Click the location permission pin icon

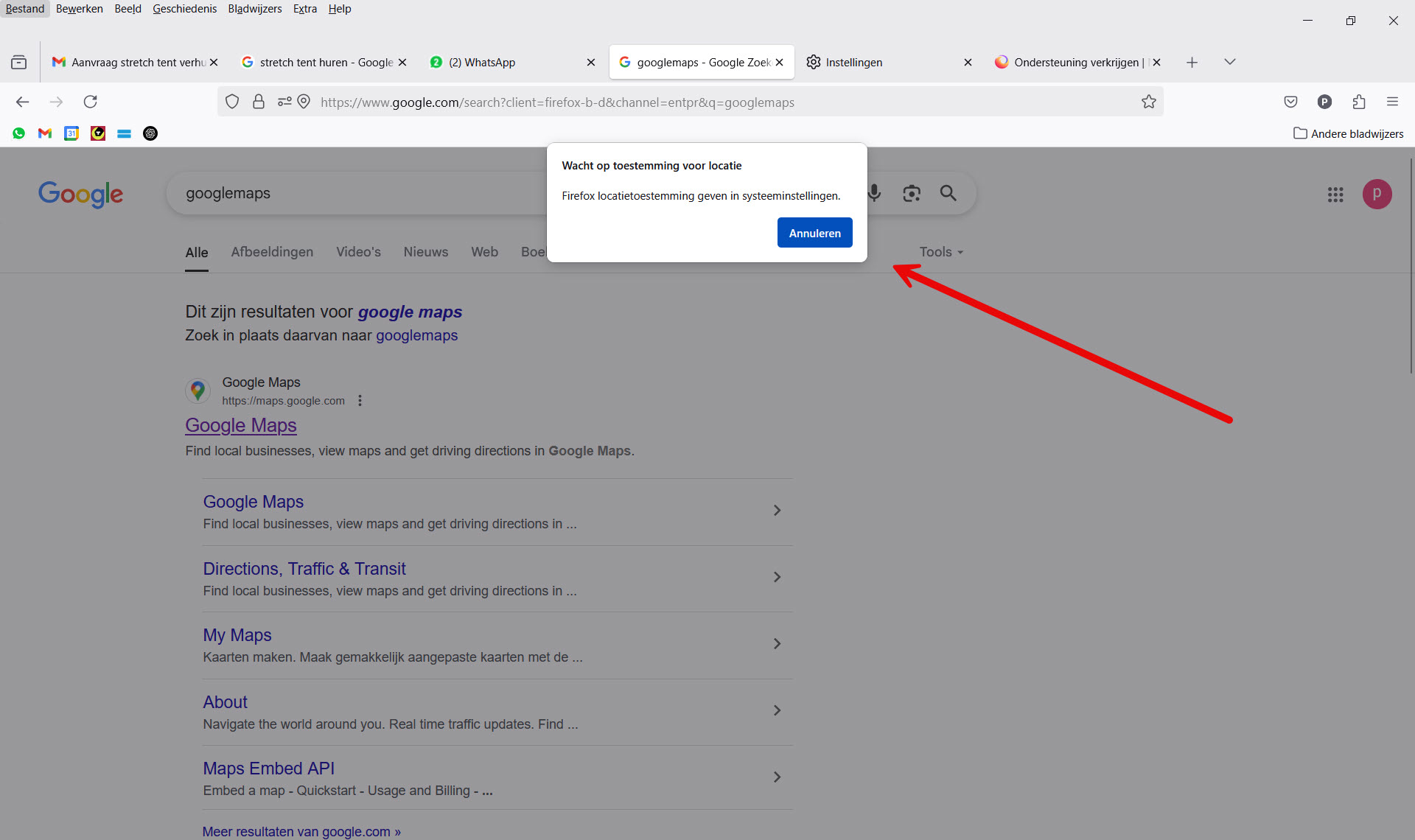304,102
